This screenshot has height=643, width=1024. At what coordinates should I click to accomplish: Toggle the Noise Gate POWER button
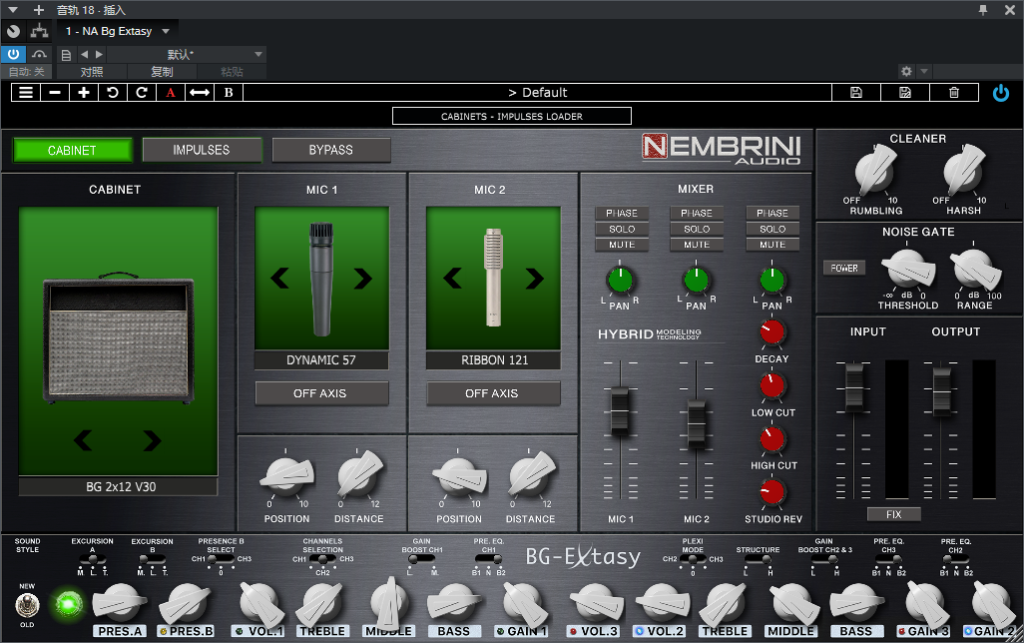click(844, 268)
